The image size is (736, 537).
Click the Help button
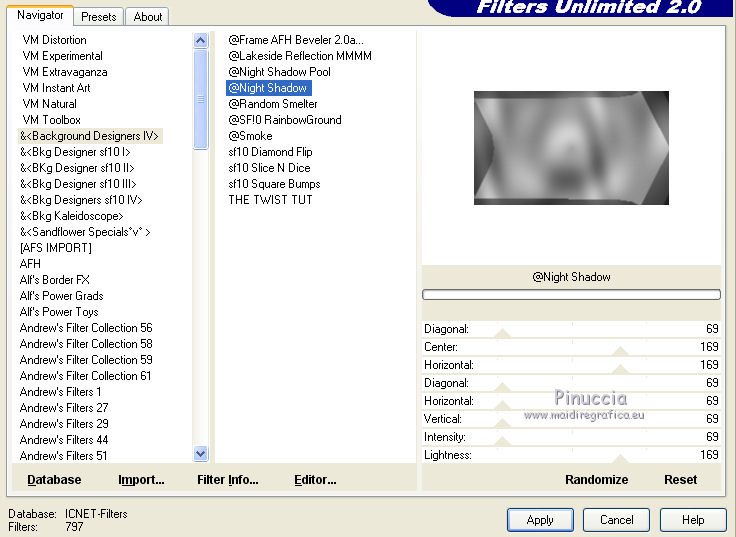(x=693, y=520)
